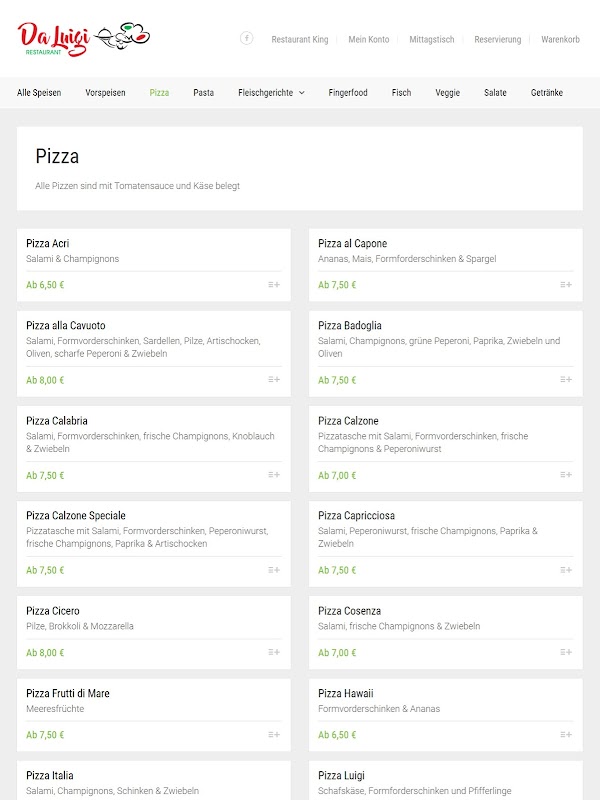Viewport: 600px width, 800px height.
Task: Add Pizza al Capone via plus icon
Action: (x=566, y=285)
